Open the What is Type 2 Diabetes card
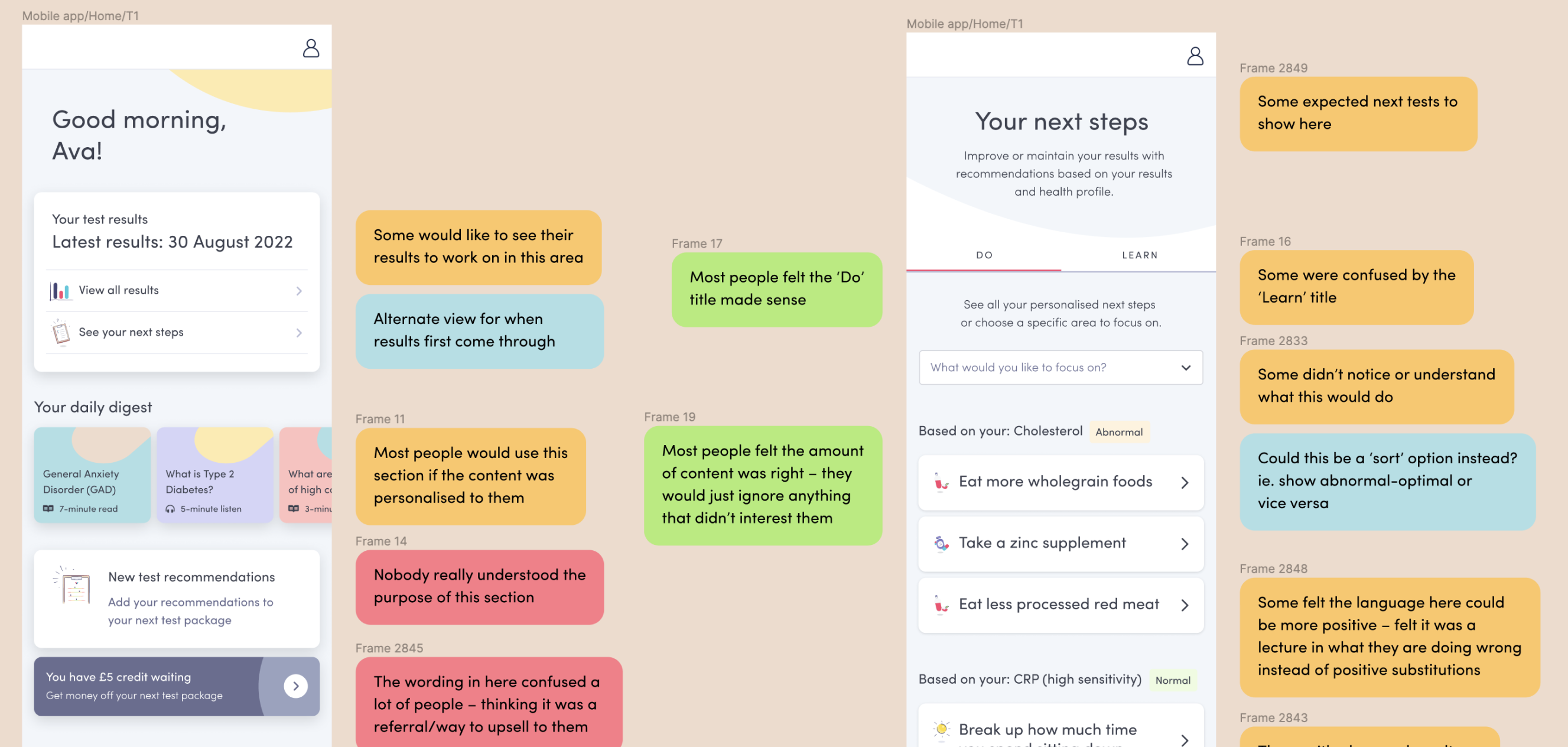Image resolution: width=1568 pixels, height=747 pixels. [215, 475]
